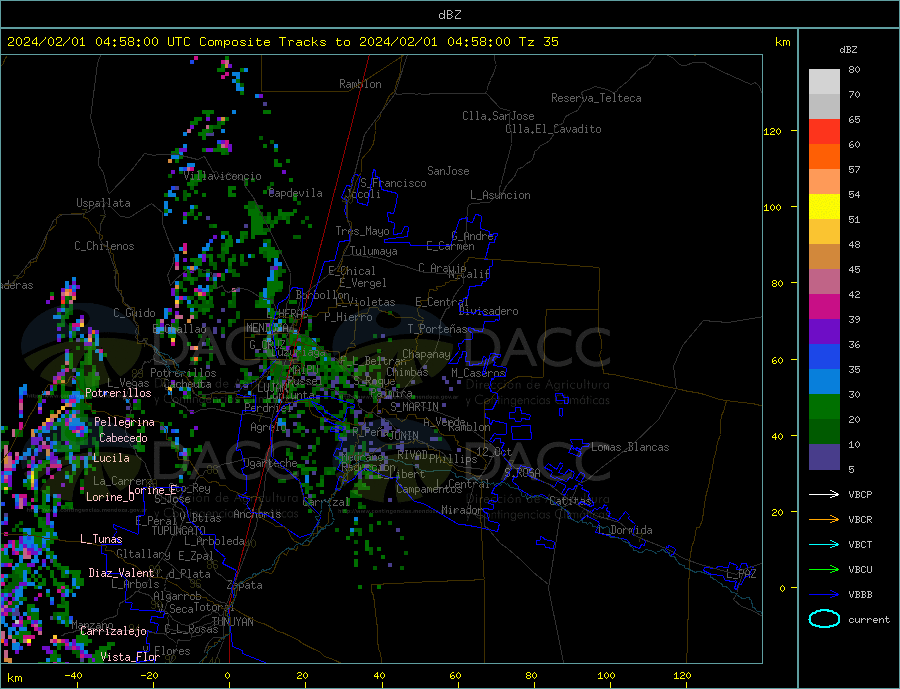
Task: Select the red swatch between 65 and 60
Action: (824, 131)
